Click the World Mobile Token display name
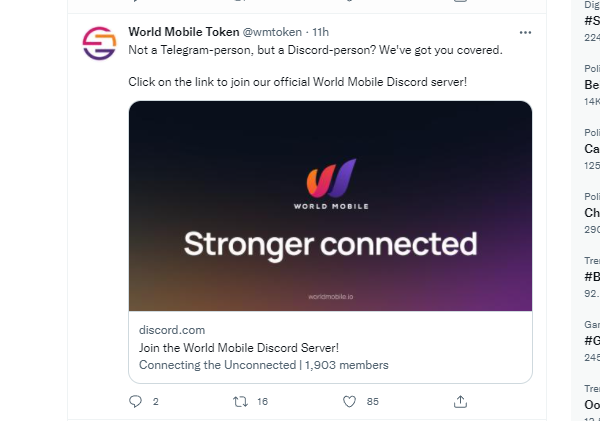The height and width of the screenshot is (421, 600). coord(184,32)
